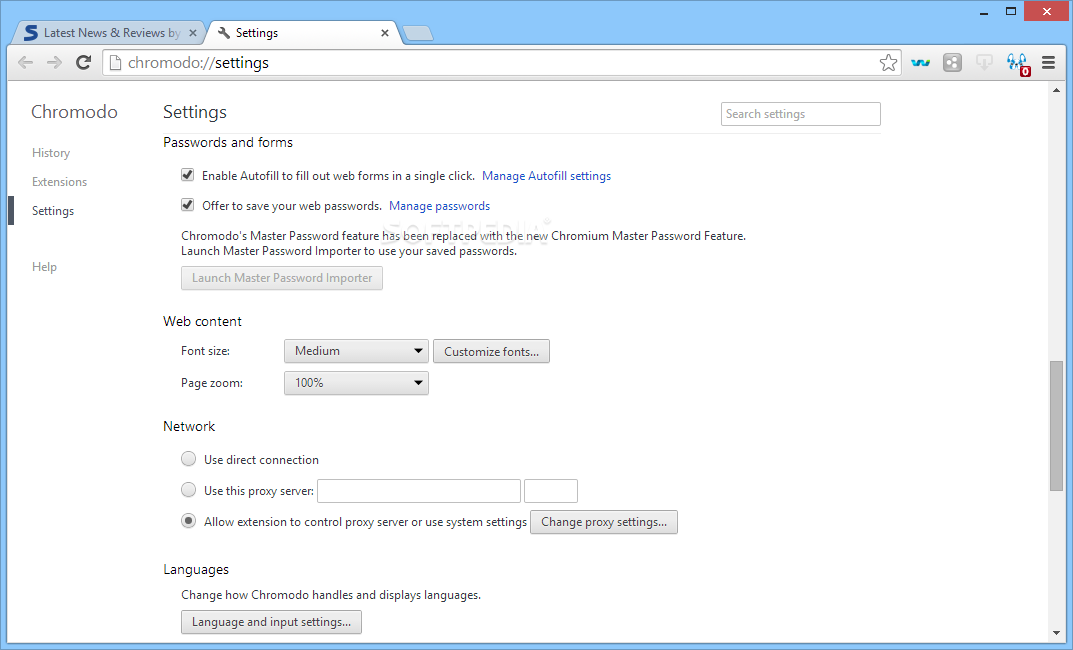Click the Softpedia S favicon on the first tab
The height and width of the screenshot is (650, 1073).
[31, 32]
